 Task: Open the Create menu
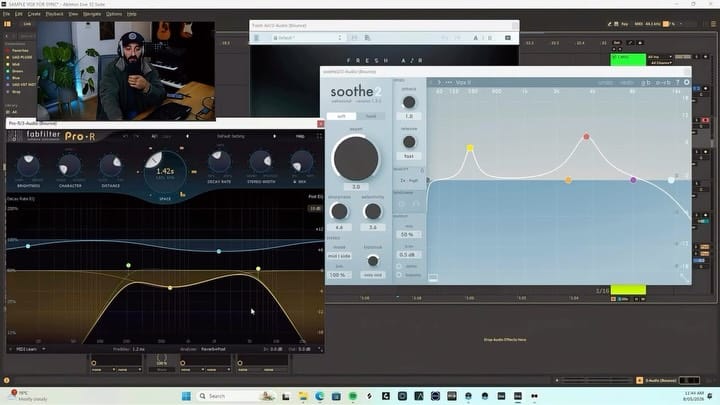click(34, 14)
